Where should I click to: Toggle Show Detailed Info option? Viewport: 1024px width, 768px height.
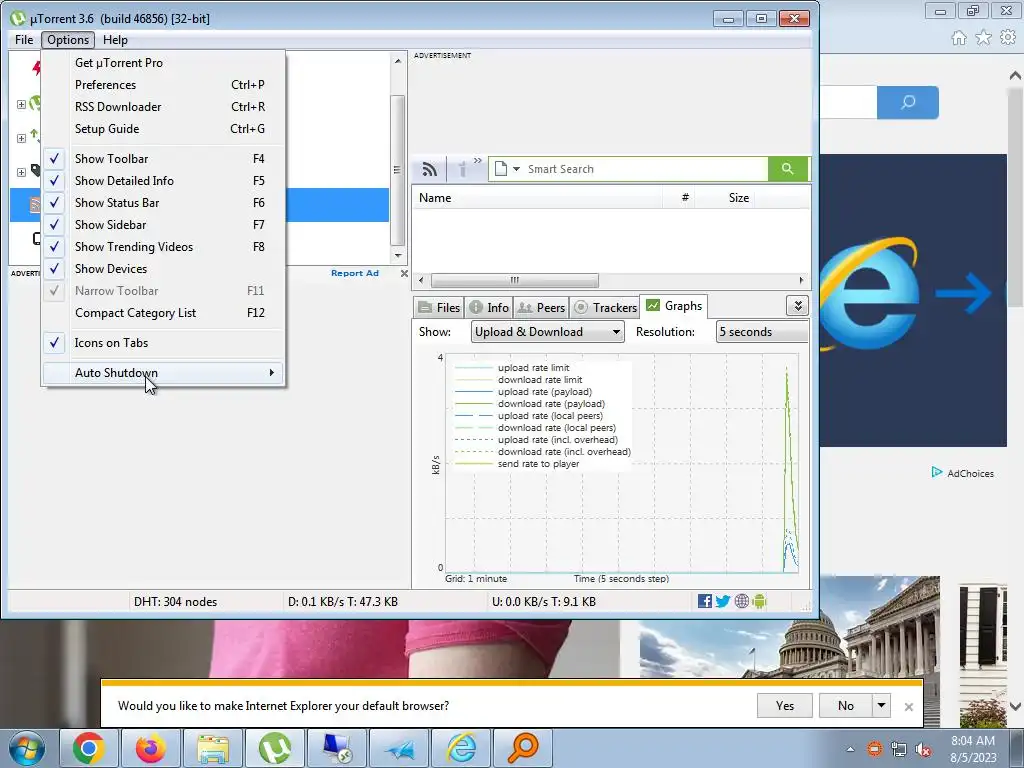pos(163,181)
